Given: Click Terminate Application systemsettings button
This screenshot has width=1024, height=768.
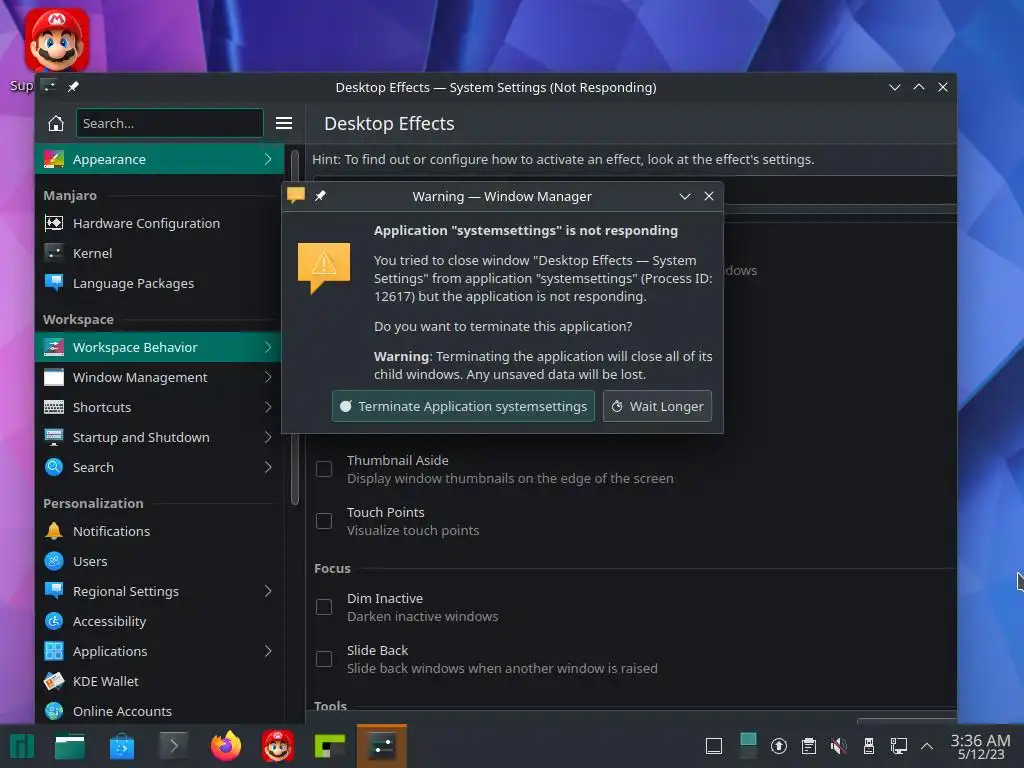Looking at the screenshot, I should pyautogui.click(x=463, y=406).
